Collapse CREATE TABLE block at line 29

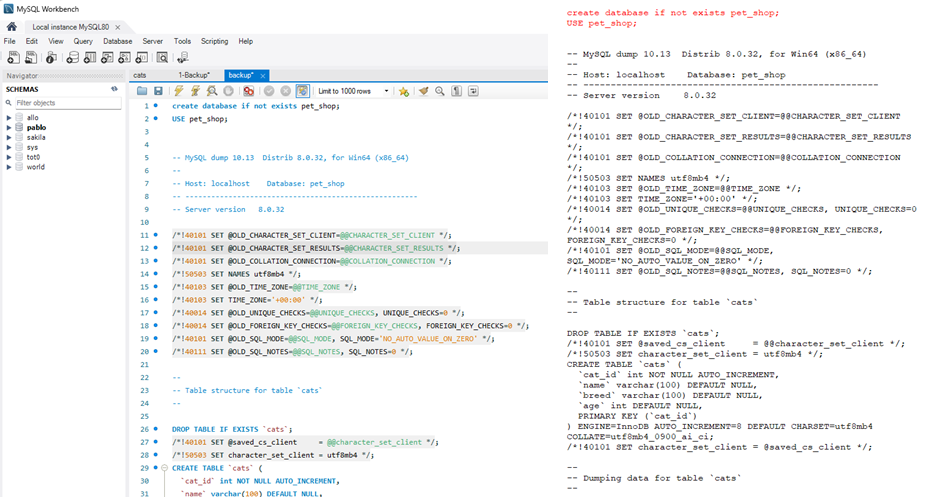tap(164, 468)
